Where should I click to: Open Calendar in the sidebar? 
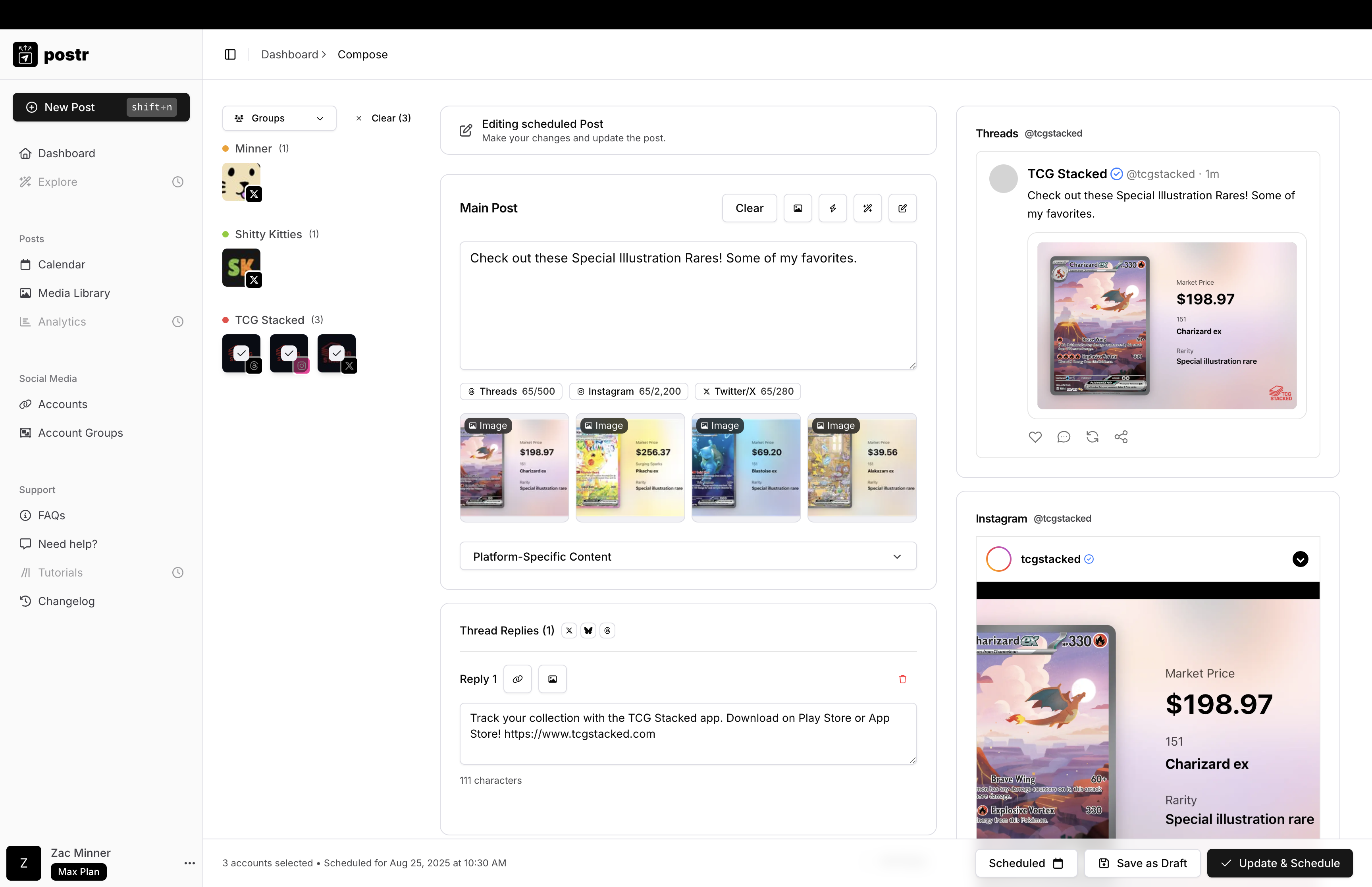pos(61,264)
